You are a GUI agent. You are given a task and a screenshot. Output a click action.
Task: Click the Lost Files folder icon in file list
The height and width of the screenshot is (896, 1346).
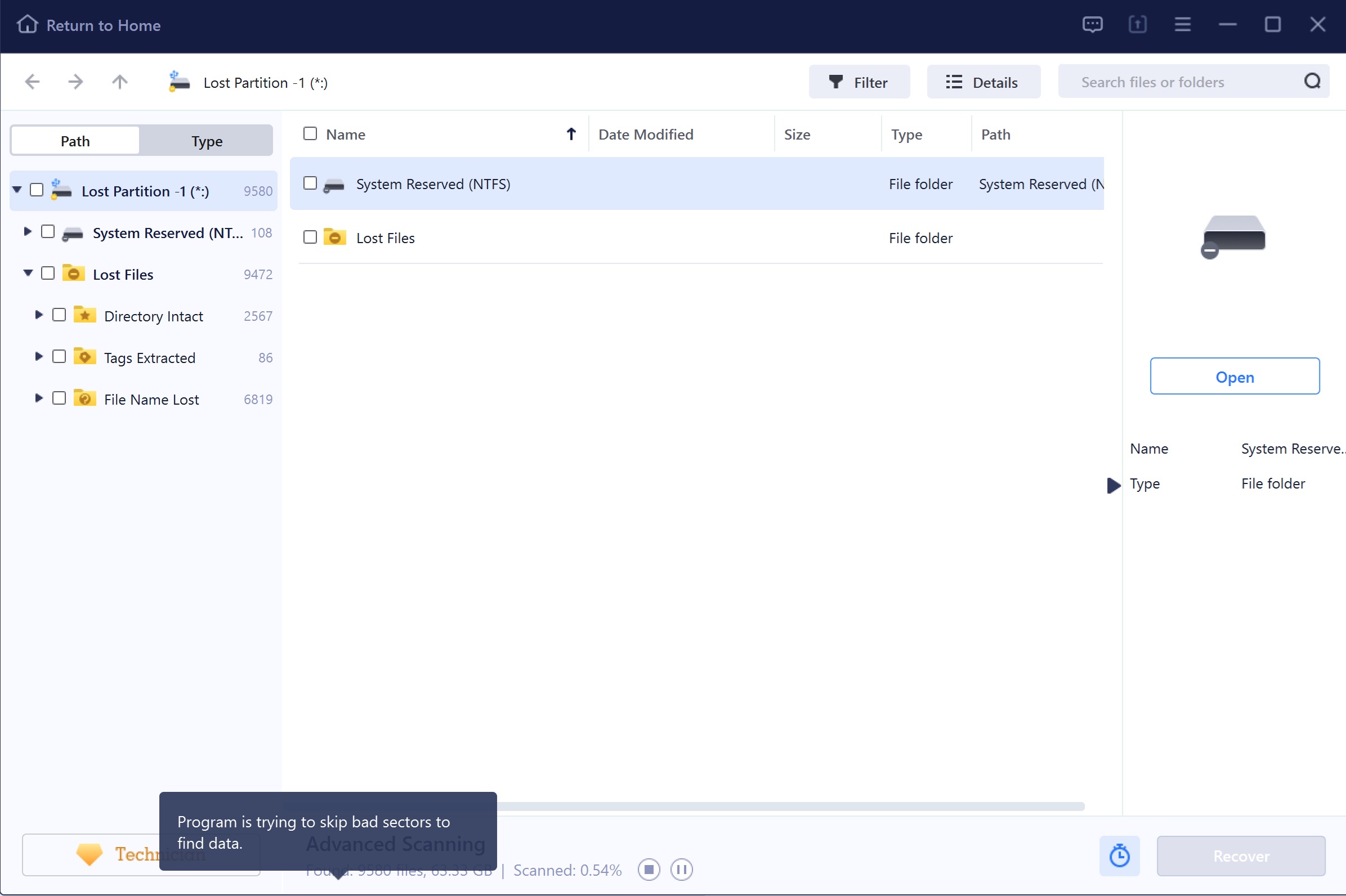[335, 237]
